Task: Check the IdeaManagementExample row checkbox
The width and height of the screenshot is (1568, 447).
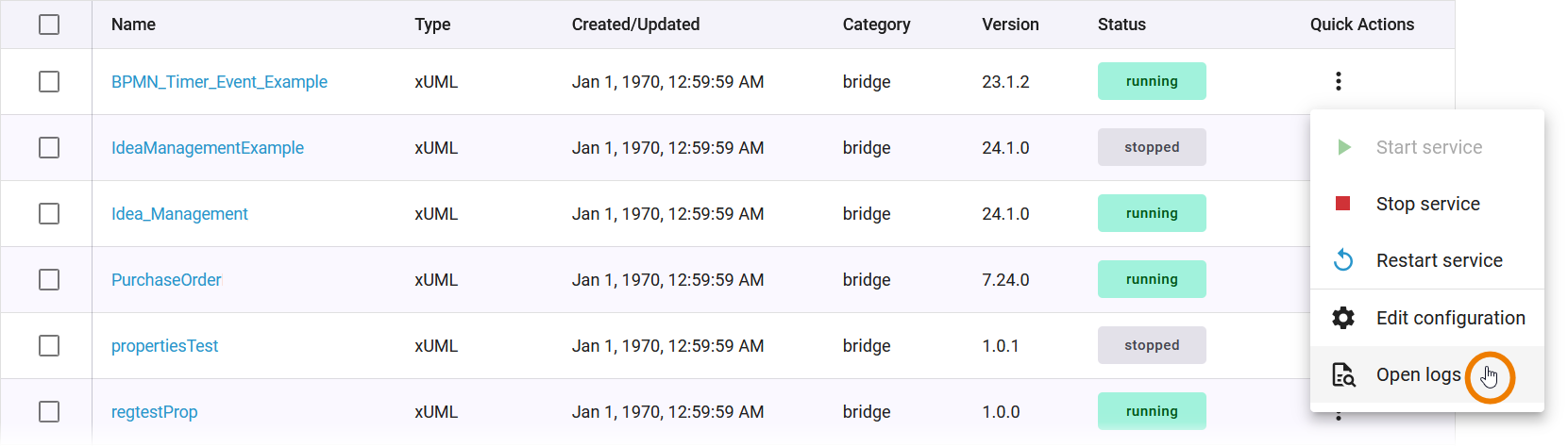Action: [49, 148]
